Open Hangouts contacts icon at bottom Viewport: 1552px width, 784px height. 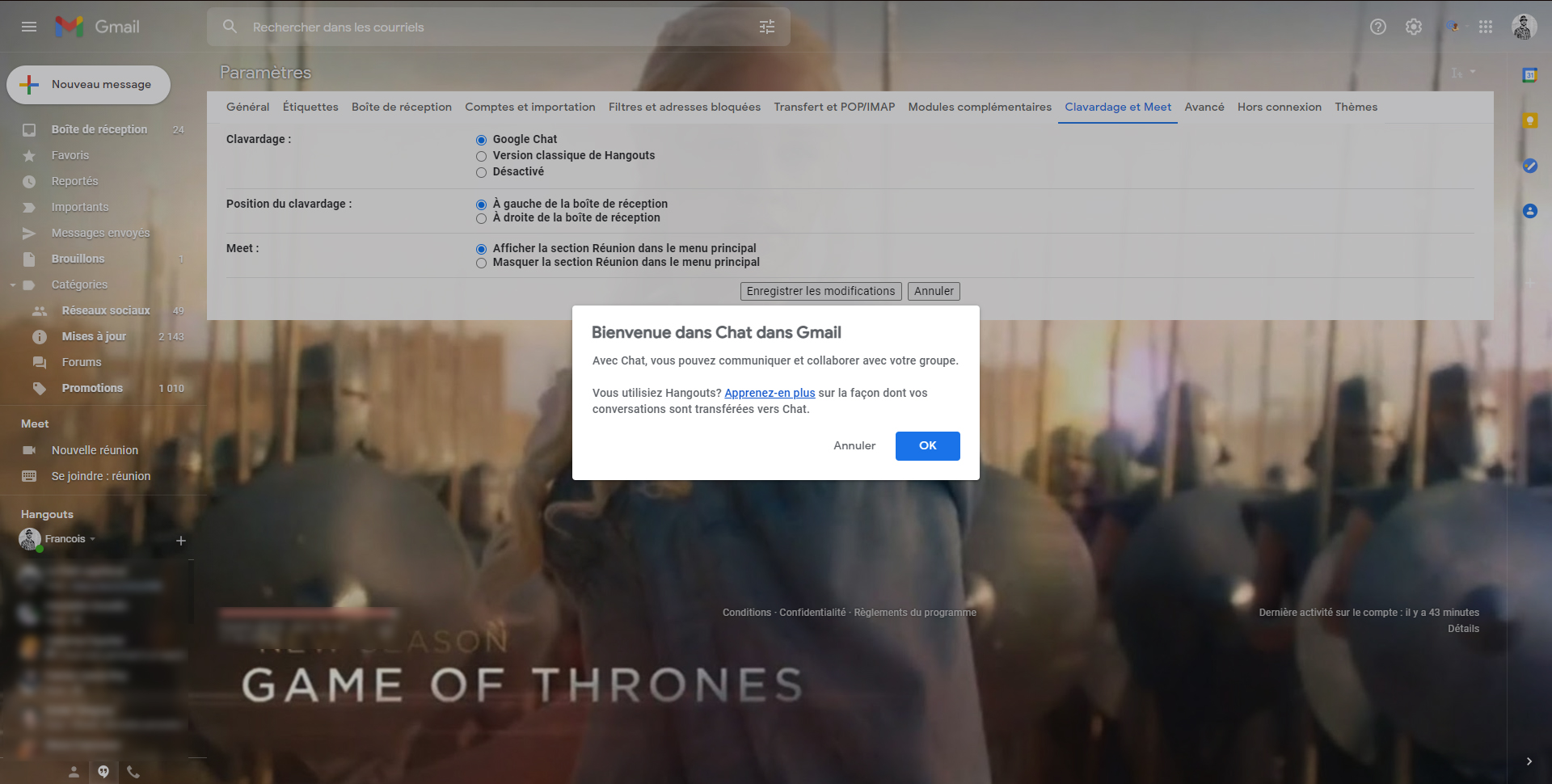click(x=74, y=772)
